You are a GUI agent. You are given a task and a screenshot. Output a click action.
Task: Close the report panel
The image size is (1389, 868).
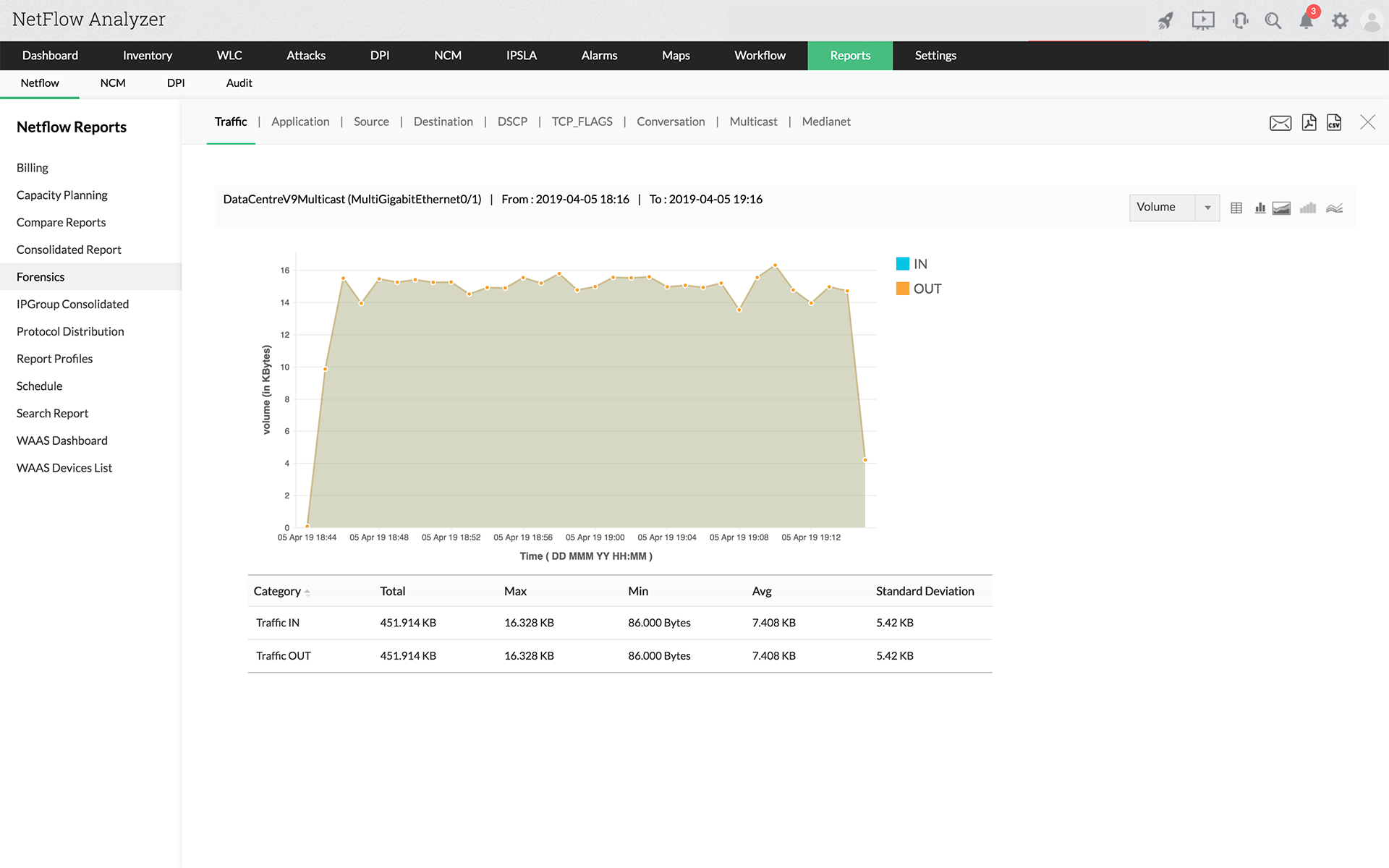[x=1367, y=122]
